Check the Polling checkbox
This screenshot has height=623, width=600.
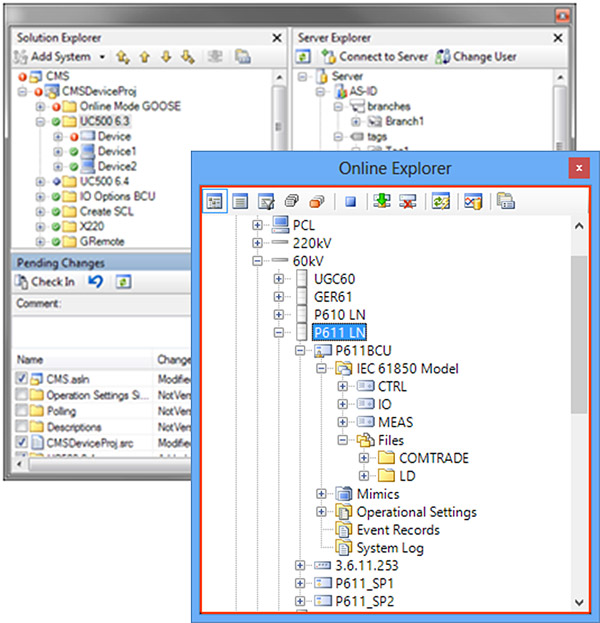[23, 411]
